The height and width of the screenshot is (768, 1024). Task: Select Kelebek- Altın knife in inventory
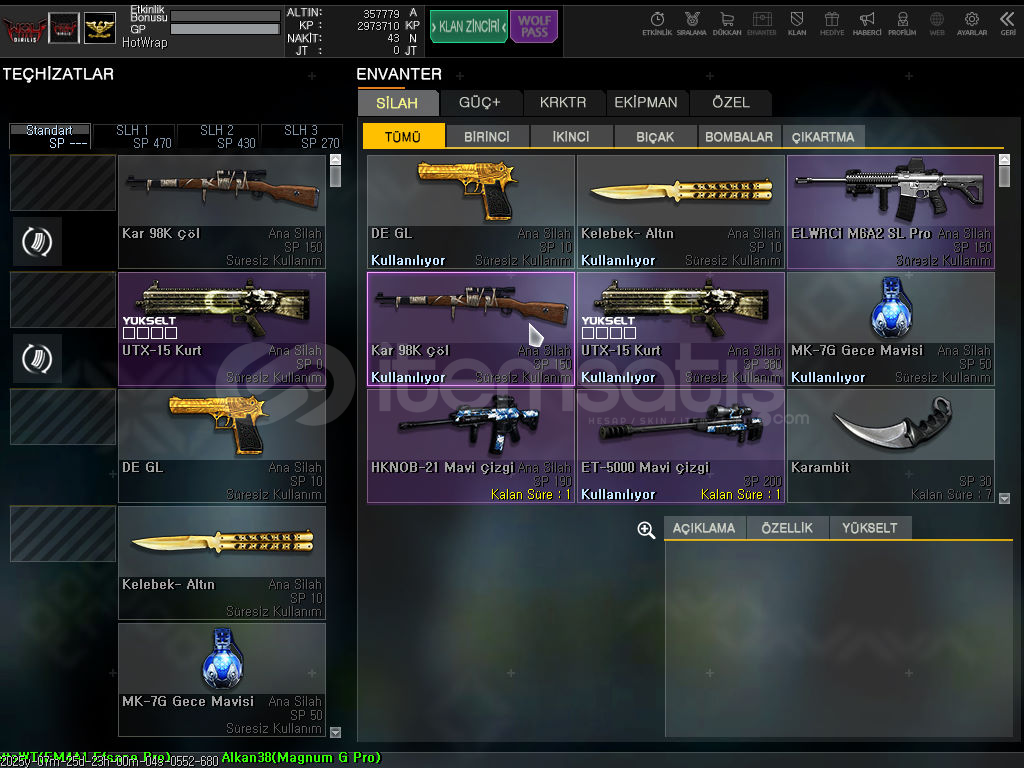[x=681, y=212]
